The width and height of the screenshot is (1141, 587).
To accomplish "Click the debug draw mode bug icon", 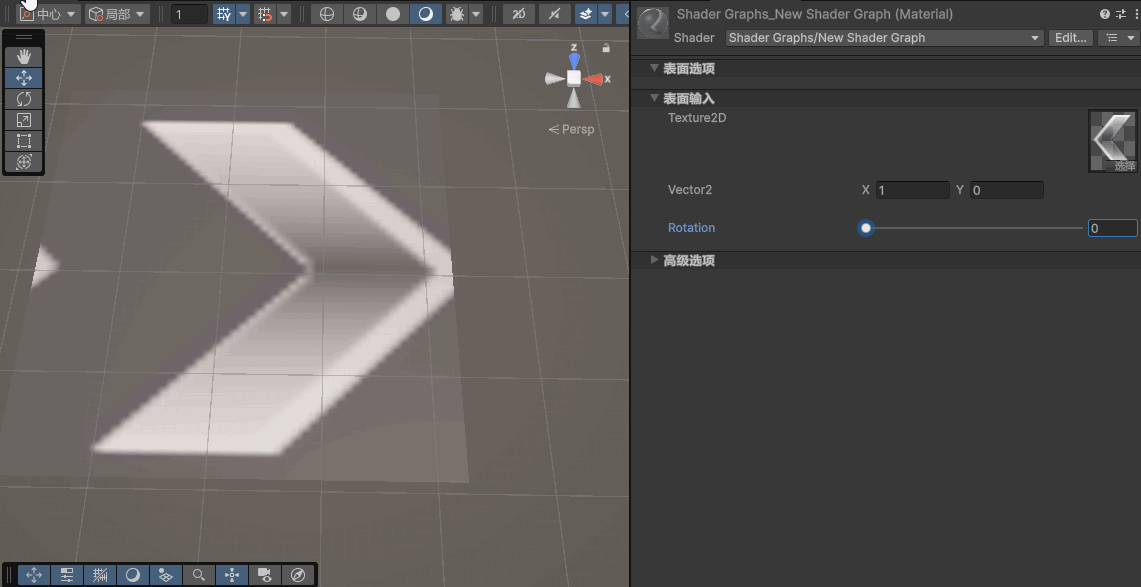I will pos(457,14).
